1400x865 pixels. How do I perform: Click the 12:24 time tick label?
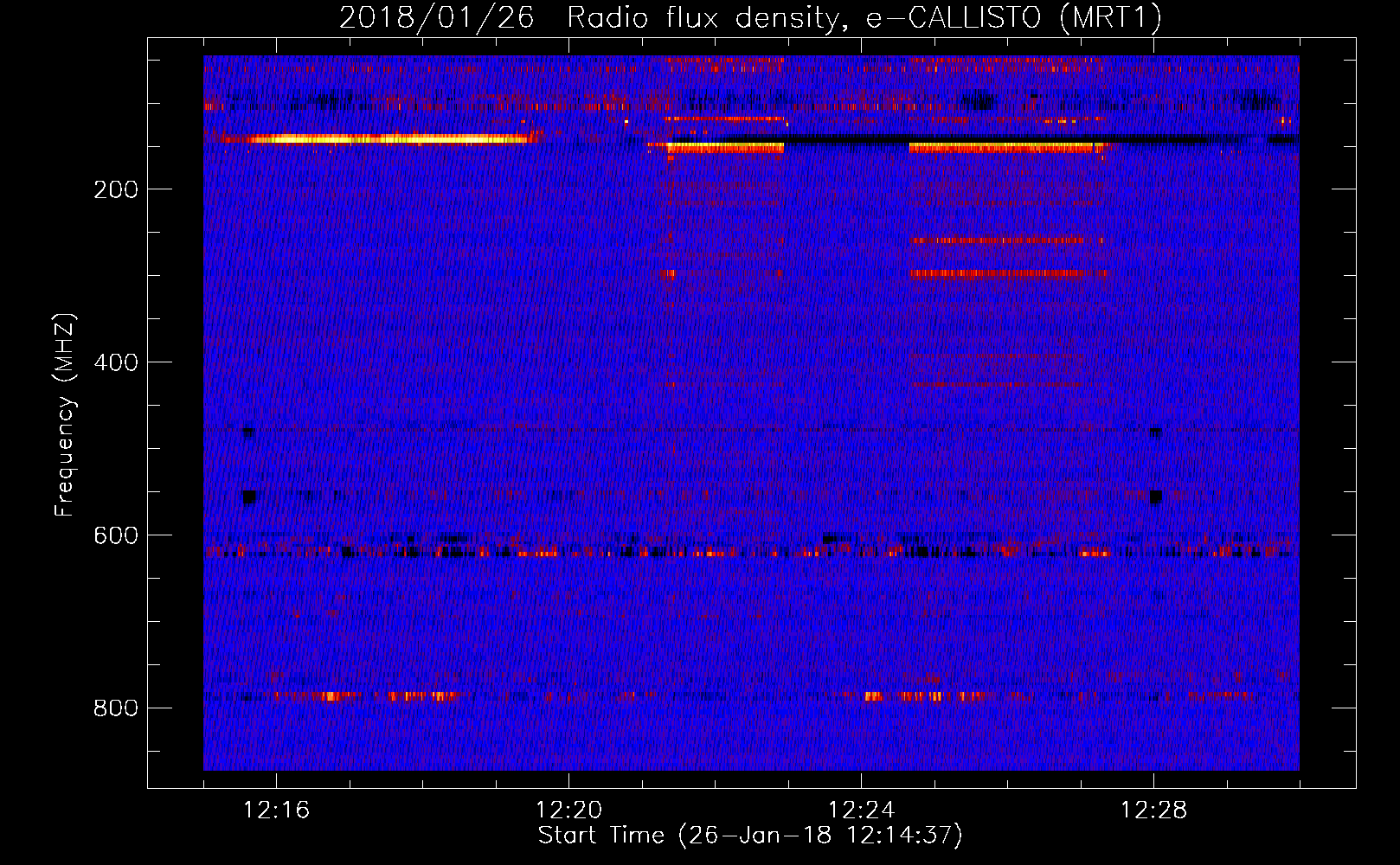[861, 811]
